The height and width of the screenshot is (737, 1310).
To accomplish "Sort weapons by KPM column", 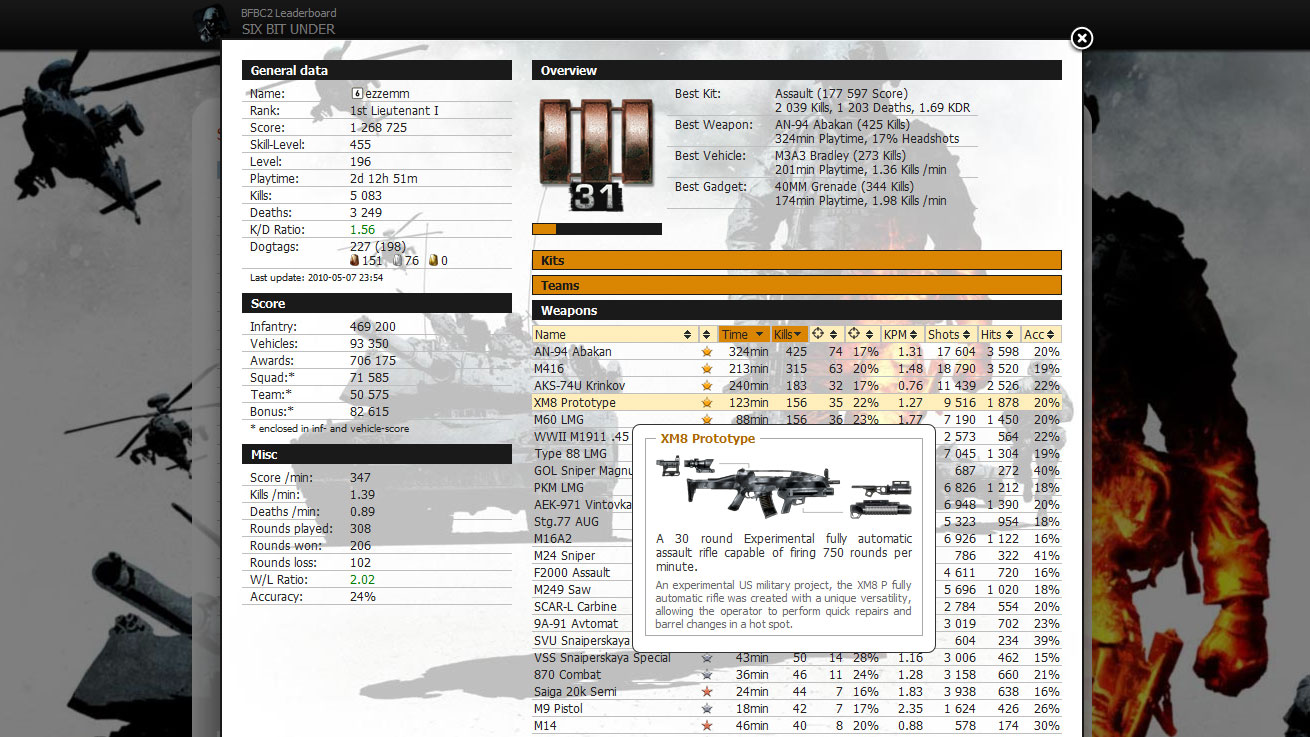I will [902, 334].
